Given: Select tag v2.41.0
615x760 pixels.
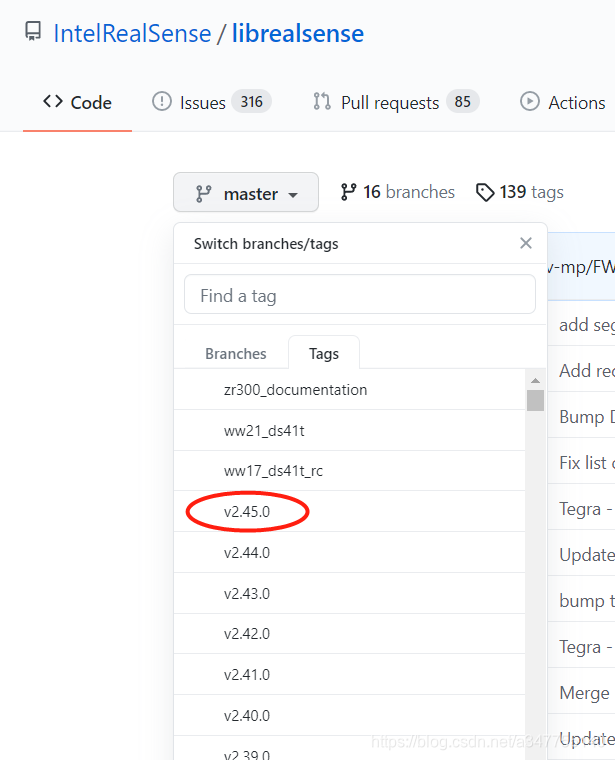Looking at the screenshot, I should (x=349, y=674).
